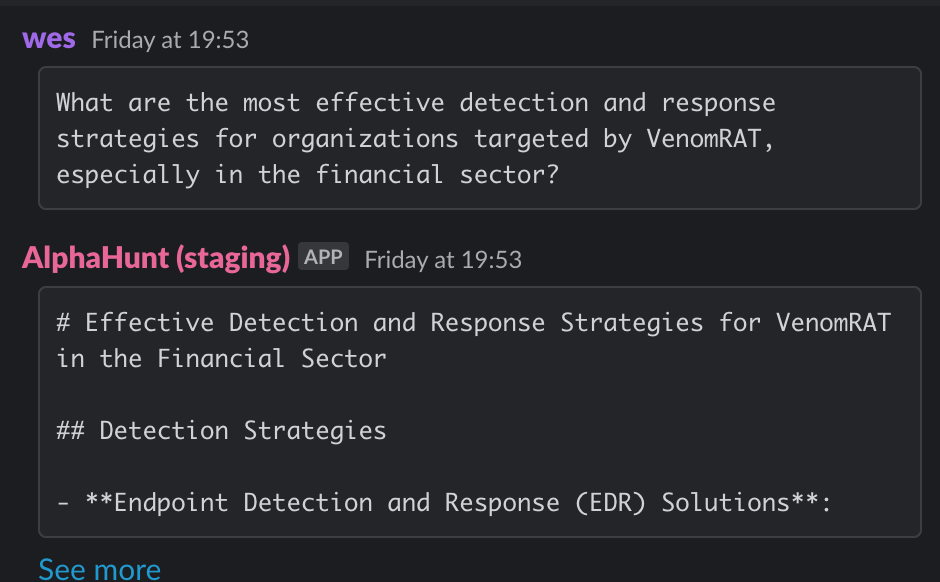940x582 pixels.
Task: Click the word "Solutions**:" in the response
Action: click(747, 502)
